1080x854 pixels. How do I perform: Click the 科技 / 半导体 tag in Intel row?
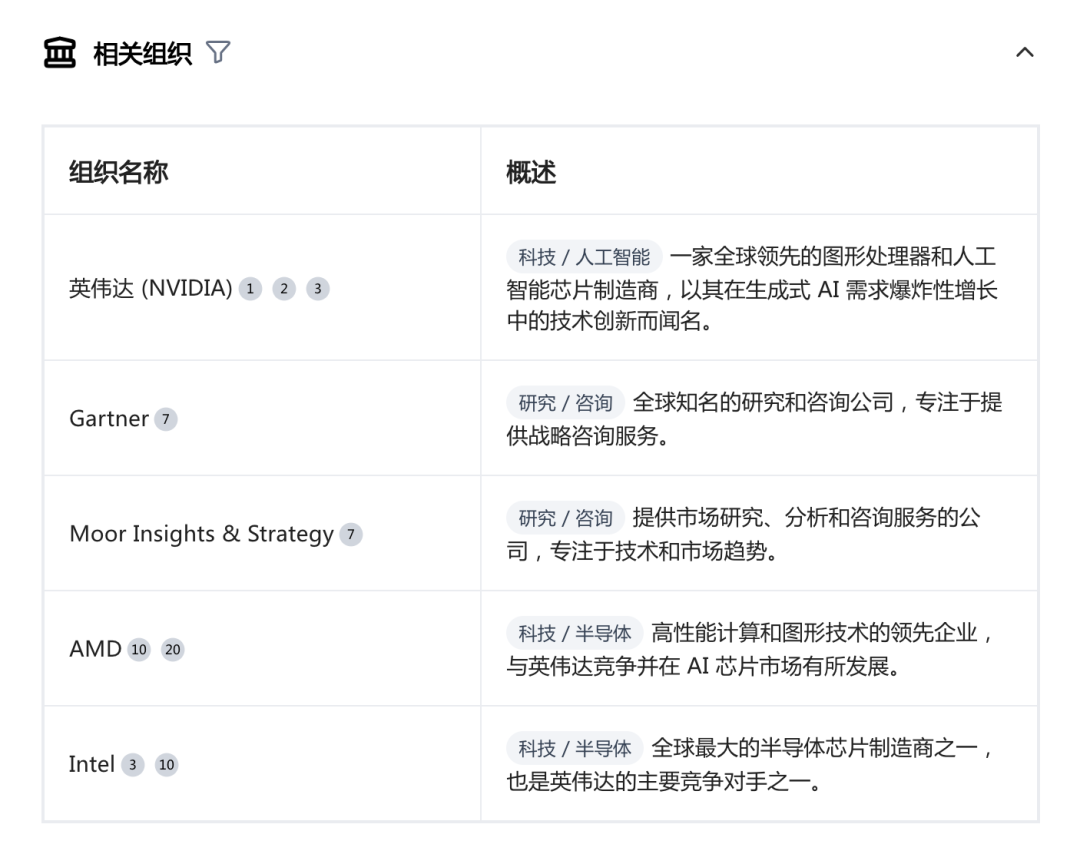(x=574, y=748)
